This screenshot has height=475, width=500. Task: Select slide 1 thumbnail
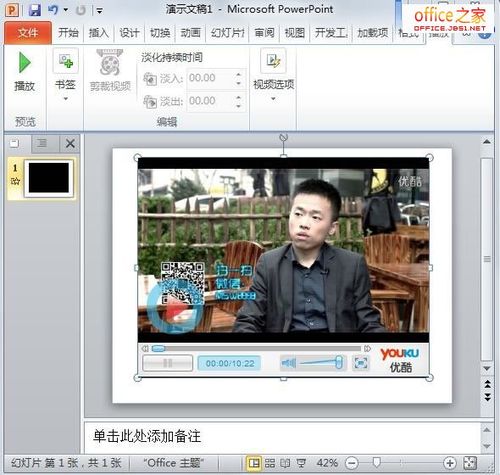pos(49,178)
